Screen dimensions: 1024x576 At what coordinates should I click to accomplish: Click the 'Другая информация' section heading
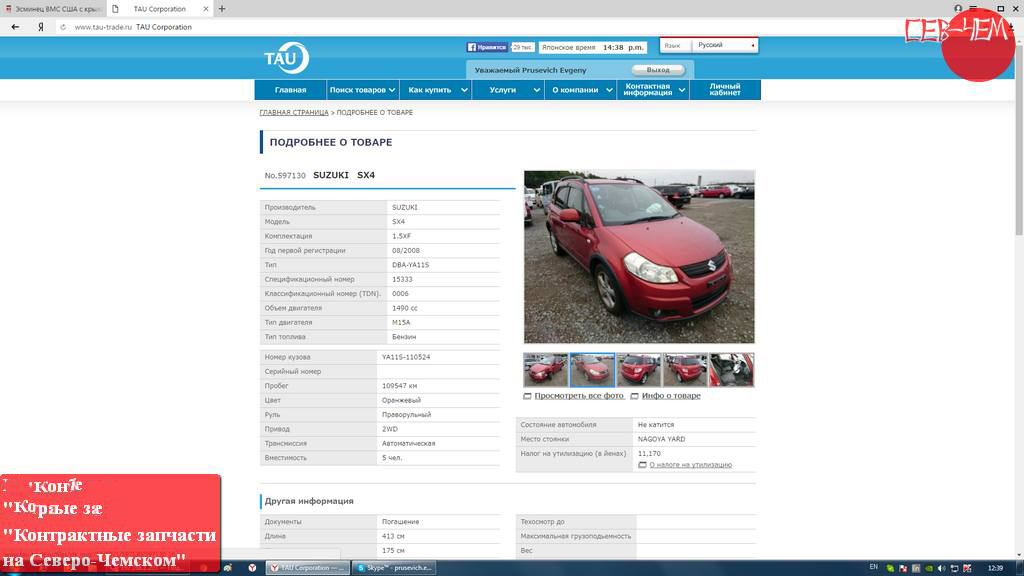(309, 501)
